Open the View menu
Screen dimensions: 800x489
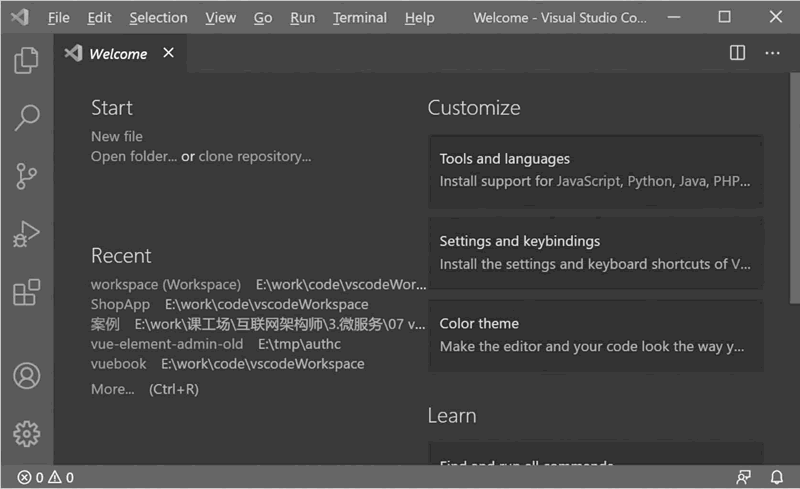(220, 18)
